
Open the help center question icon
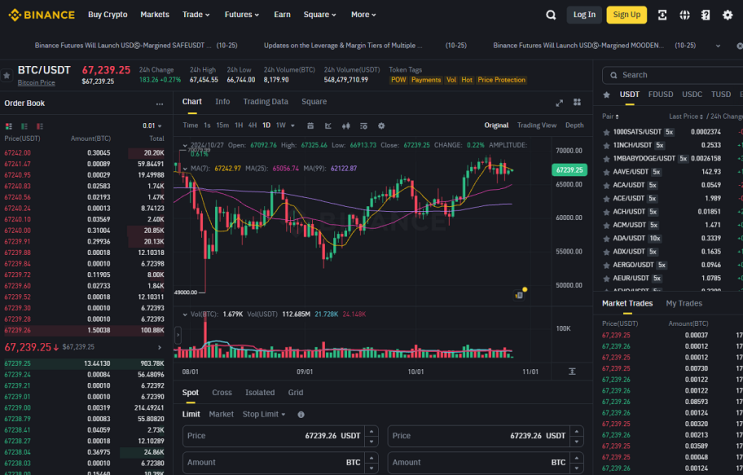(706, 15)
